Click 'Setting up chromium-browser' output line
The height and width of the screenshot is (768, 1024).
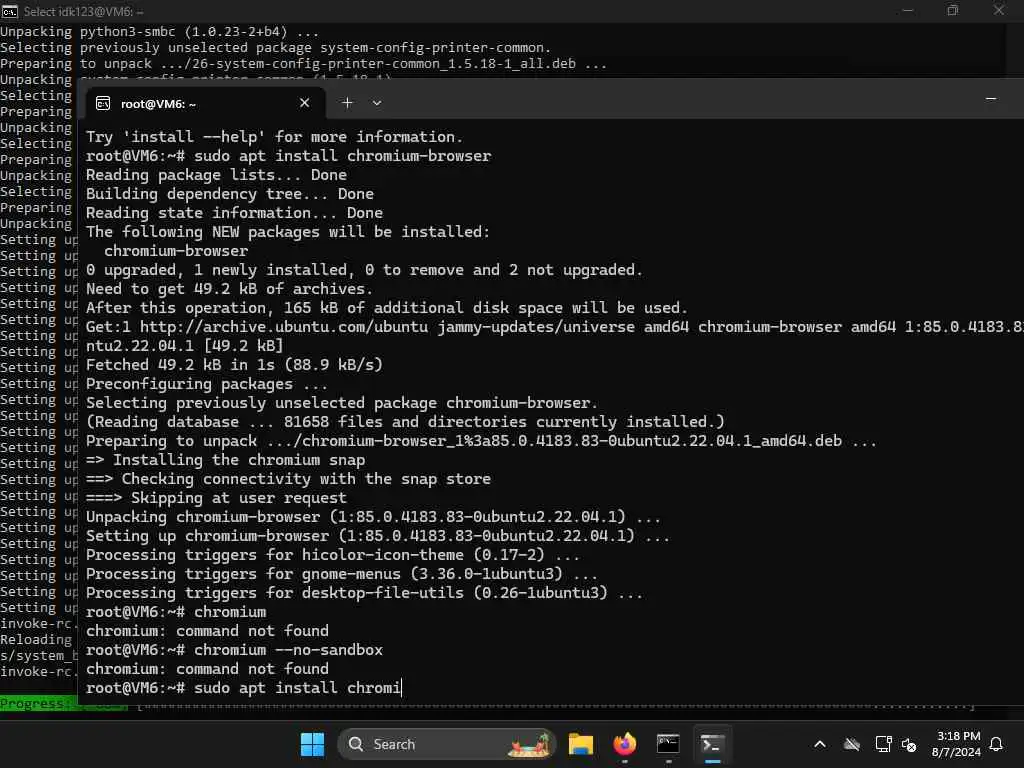pyautogui.click(x=377, y=536)
